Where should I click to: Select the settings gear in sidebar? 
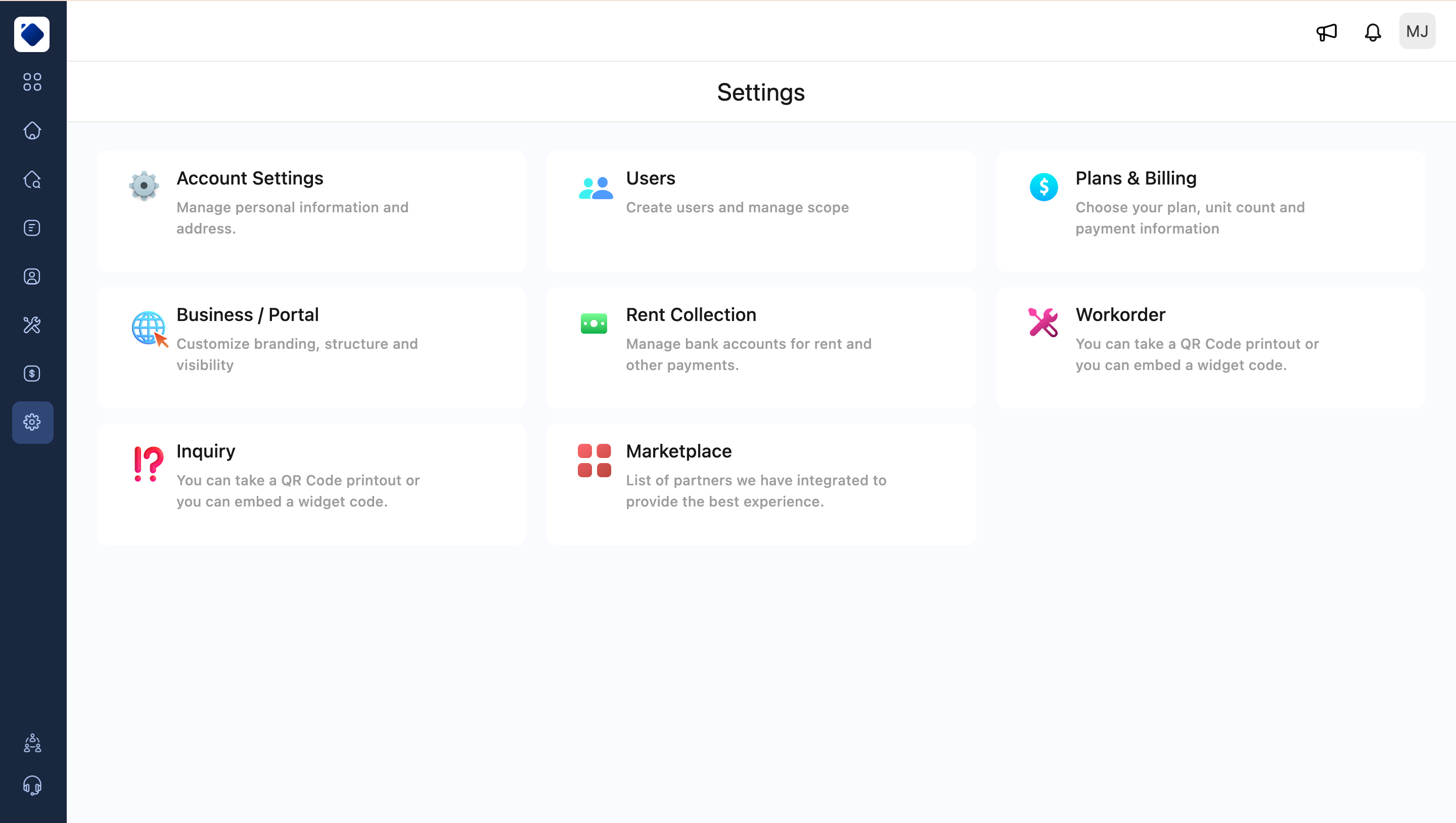[32, 422]
